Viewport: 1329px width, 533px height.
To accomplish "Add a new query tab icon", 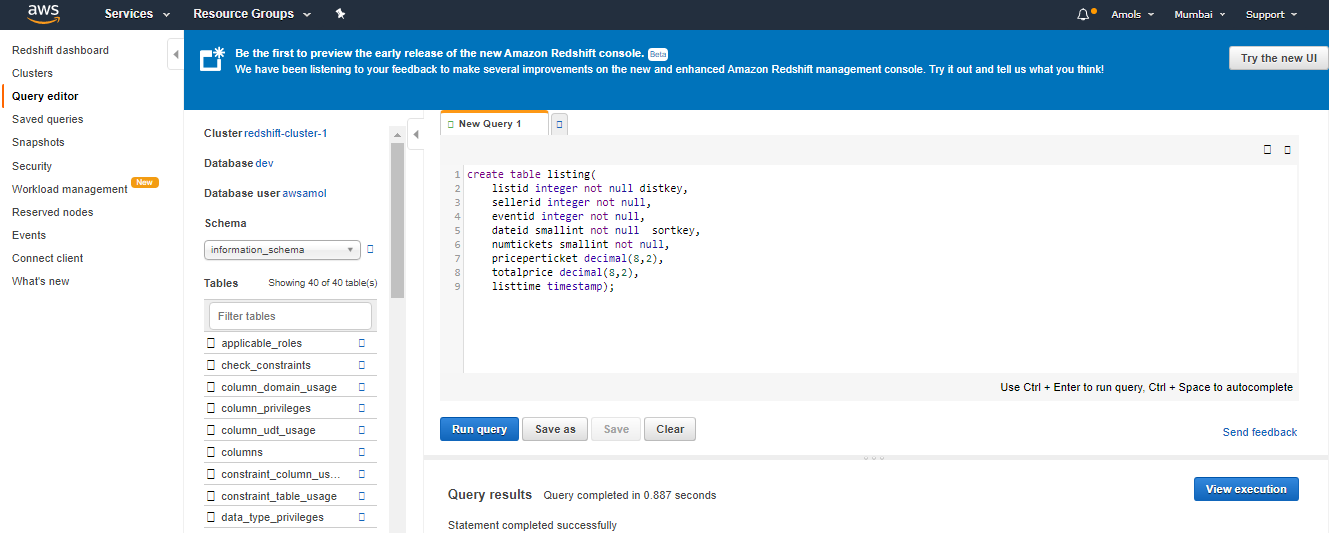I will click(x=560, y=124).
